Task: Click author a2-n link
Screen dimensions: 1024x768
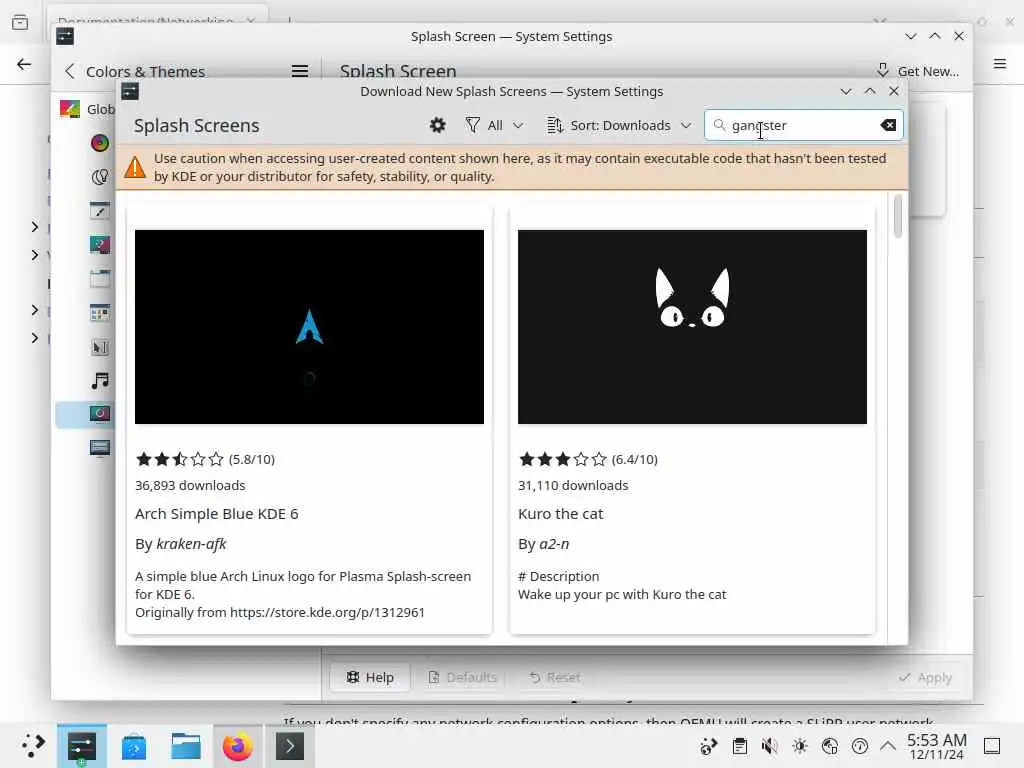Action: tap(554, 543)
